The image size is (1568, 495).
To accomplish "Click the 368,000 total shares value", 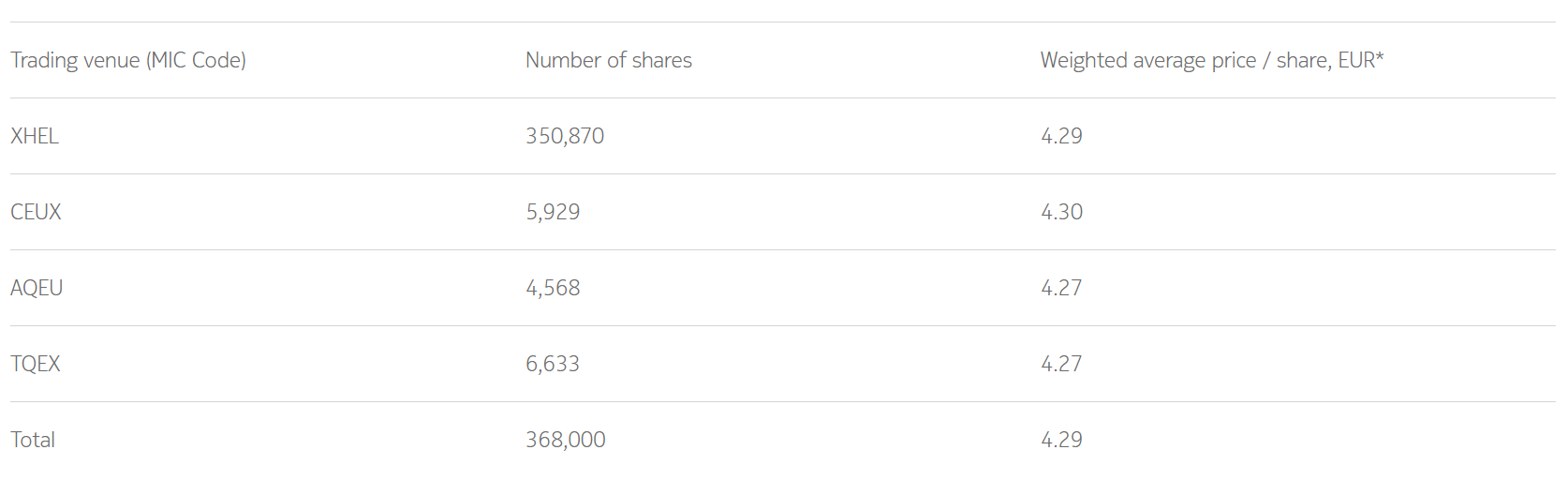I will pos(566,440).
